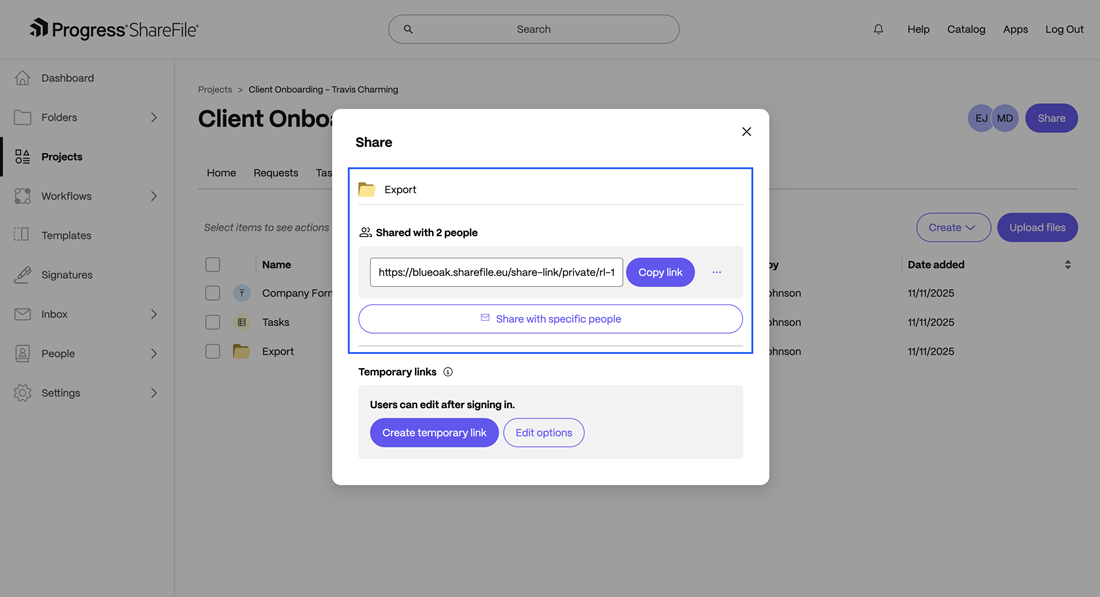Expand the Folders sidebar chevron

[154, 117]
